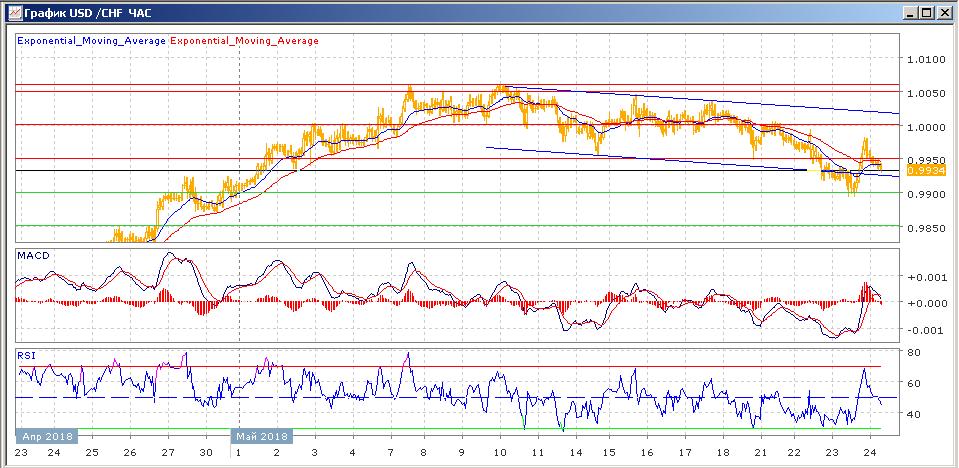This screenshot has width=959, height=468.
Task: Click the MACD +0.001 scale label
Action: tap(922, 277)
